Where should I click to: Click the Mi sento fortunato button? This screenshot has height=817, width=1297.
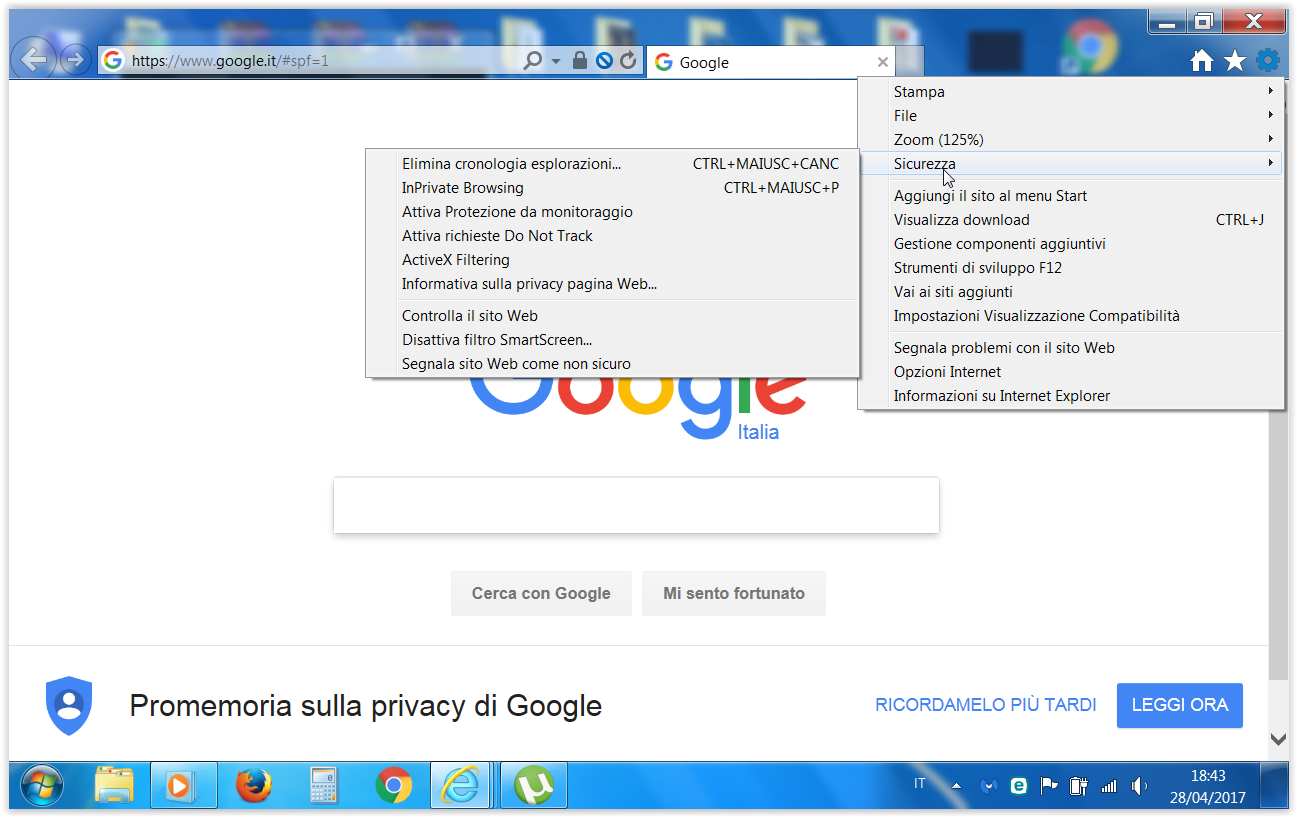(x=734, y=593)
